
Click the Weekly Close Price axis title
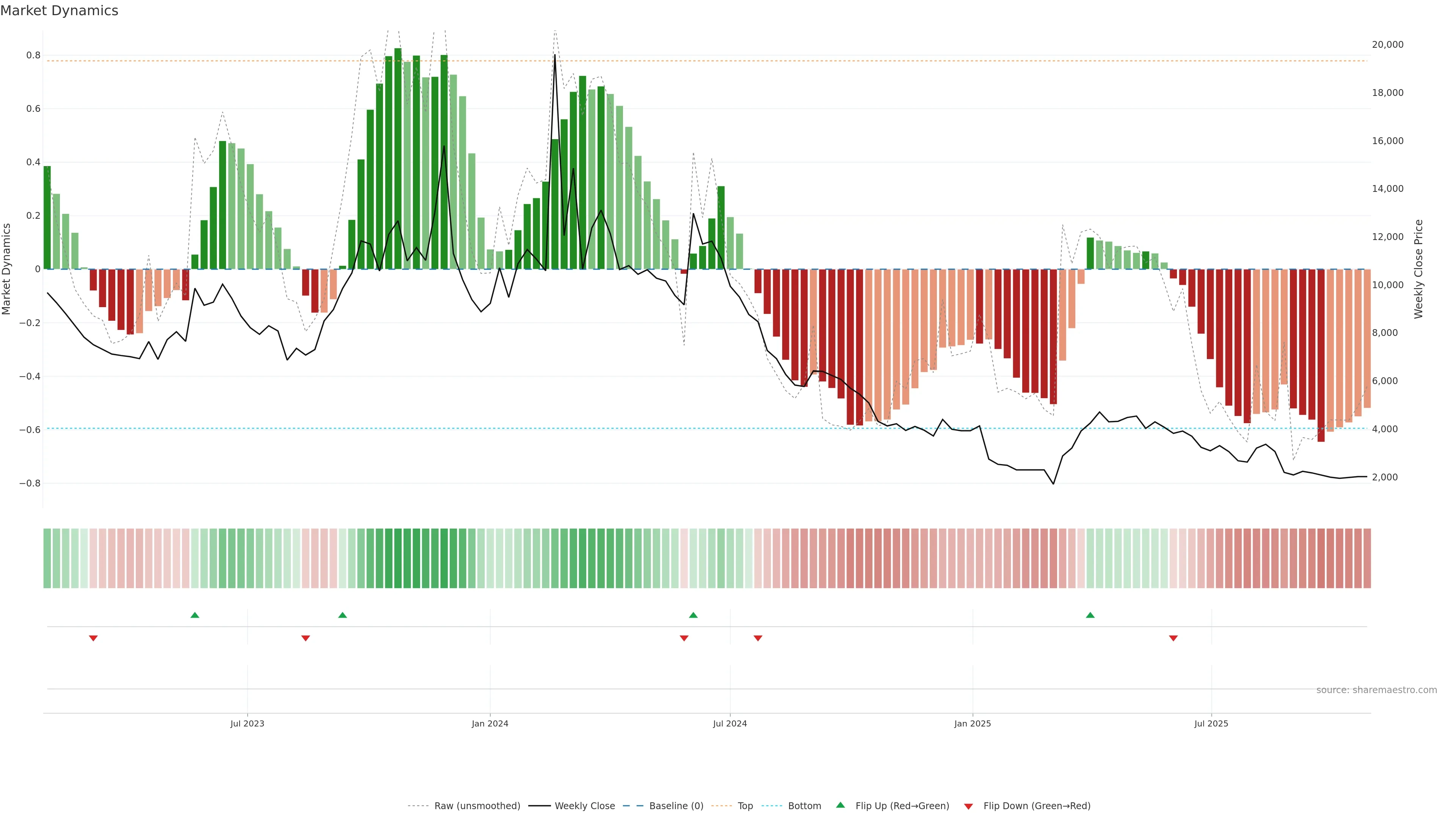tap(1419, 269)
